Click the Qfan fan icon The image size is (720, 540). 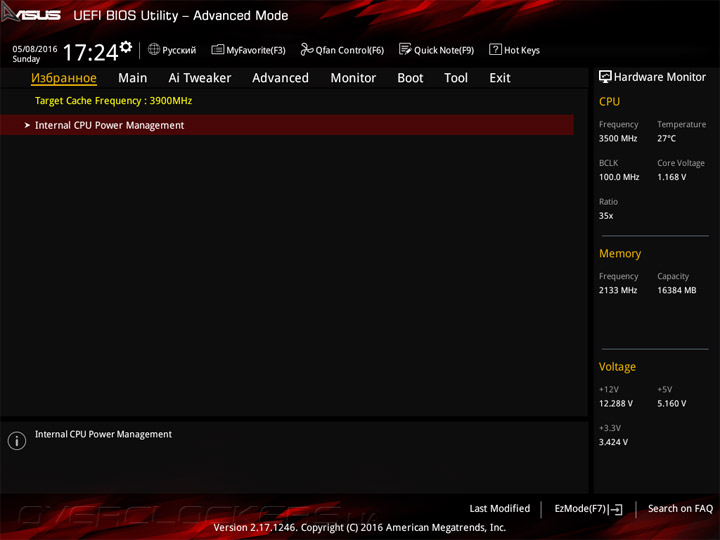306,49
